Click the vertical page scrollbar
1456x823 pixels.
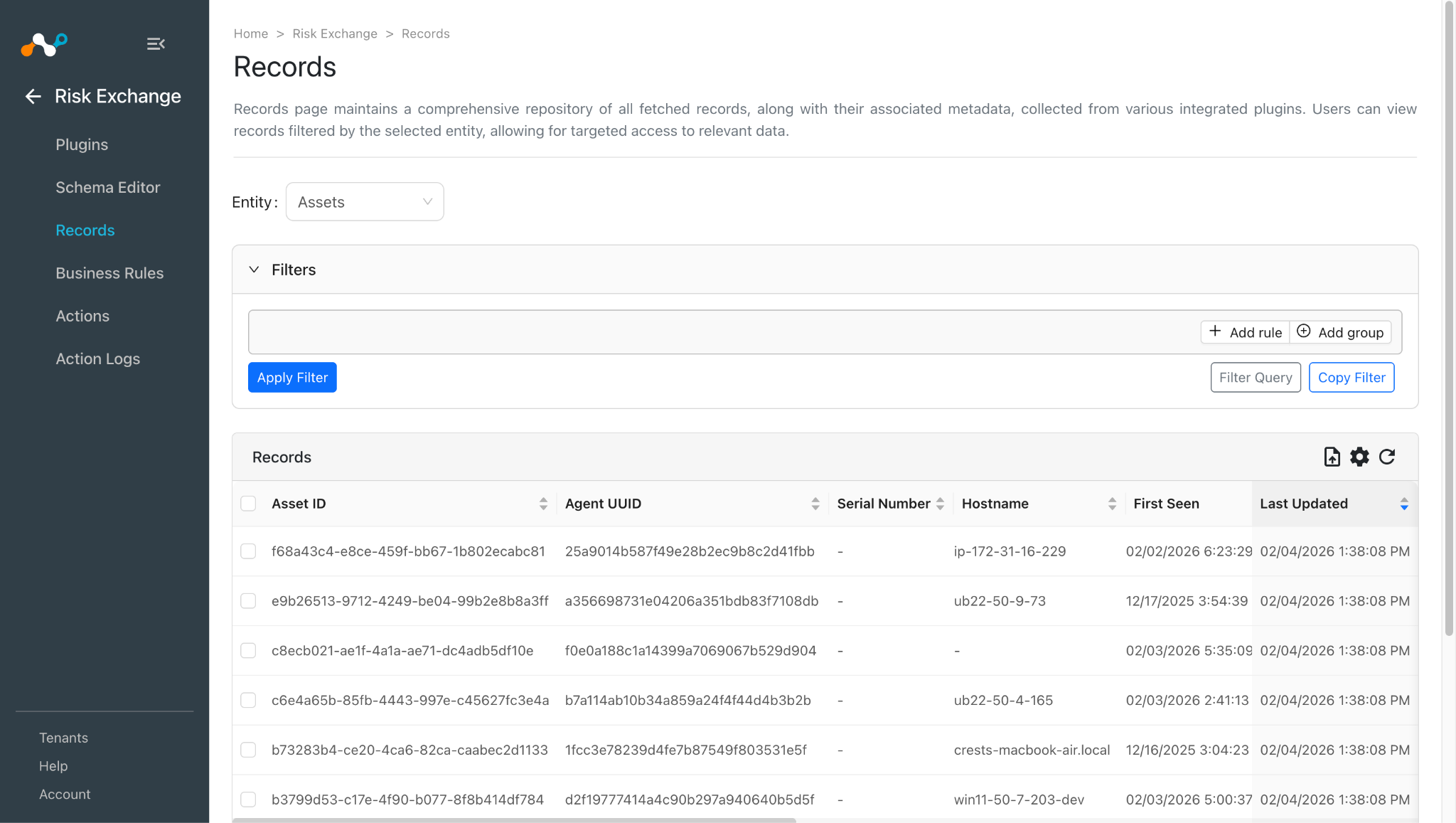pos(1449,320)
